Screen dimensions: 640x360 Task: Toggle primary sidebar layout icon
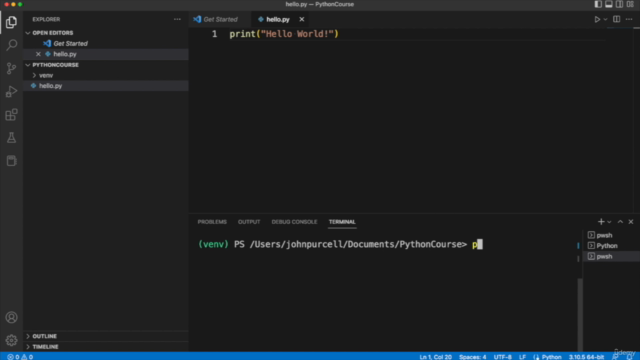pos(598,4)
